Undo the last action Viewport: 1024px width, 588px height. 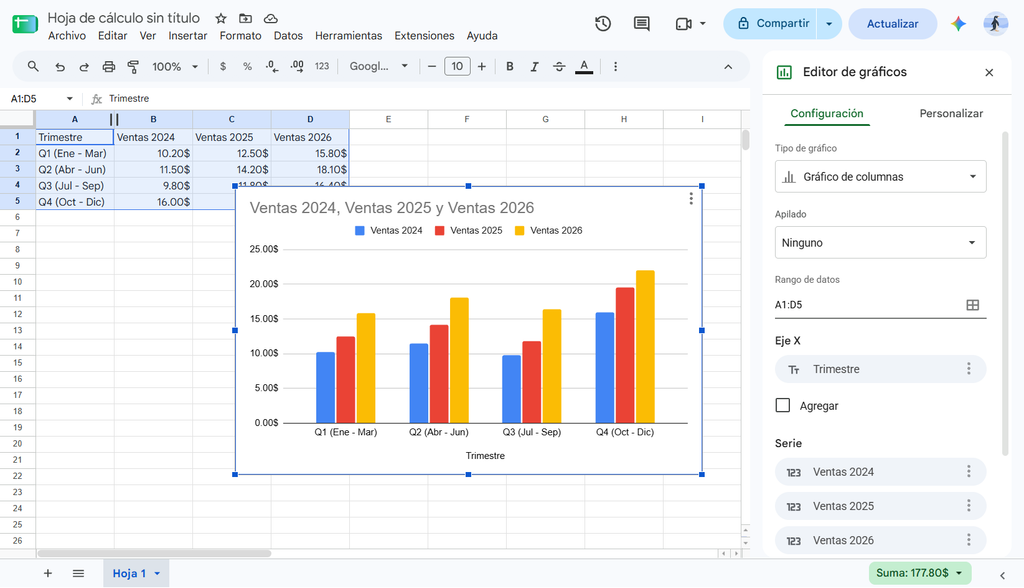point(60,67)
